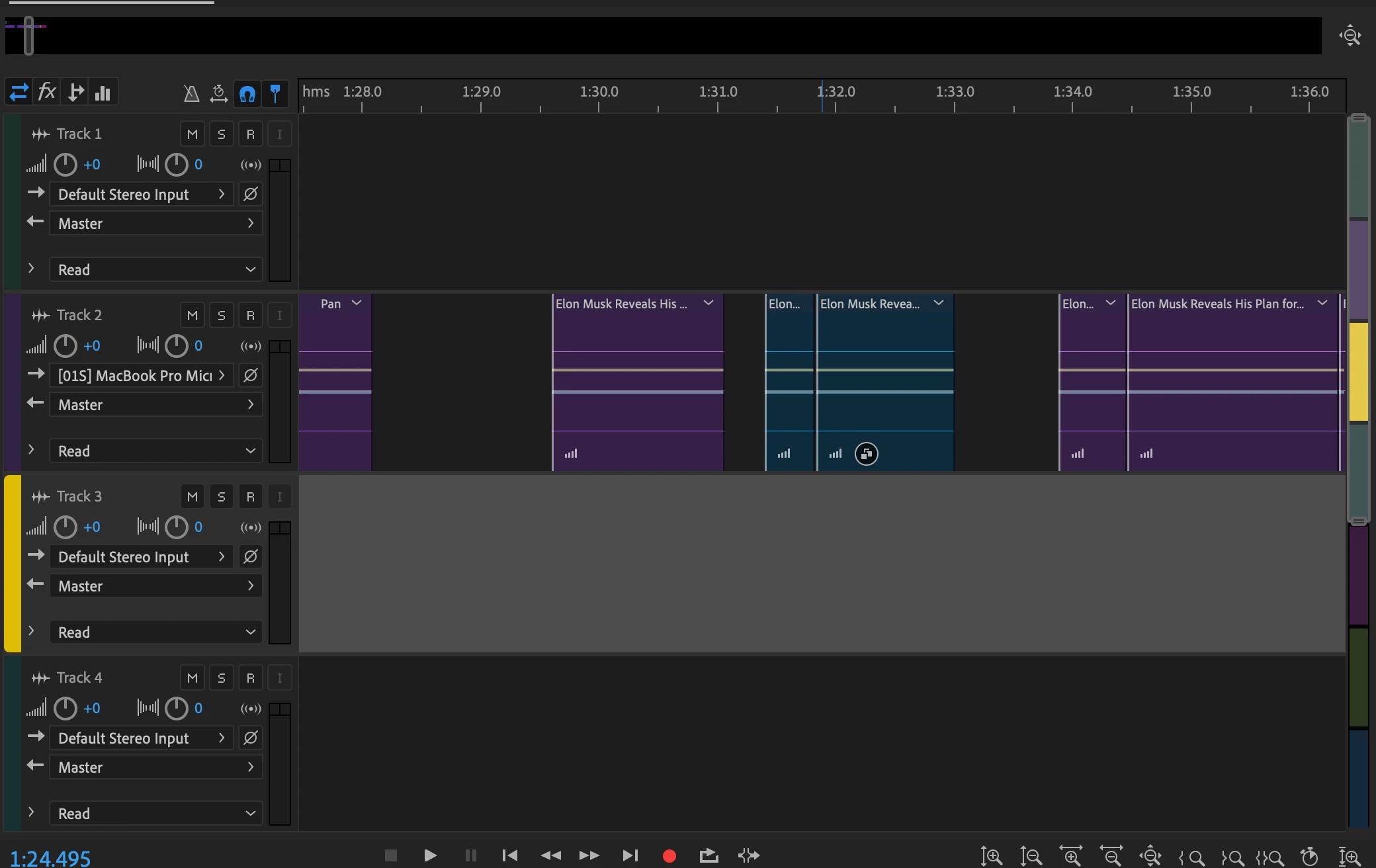Click the Track 1 name label
The image size is (1376, 868).
(79, 134)
